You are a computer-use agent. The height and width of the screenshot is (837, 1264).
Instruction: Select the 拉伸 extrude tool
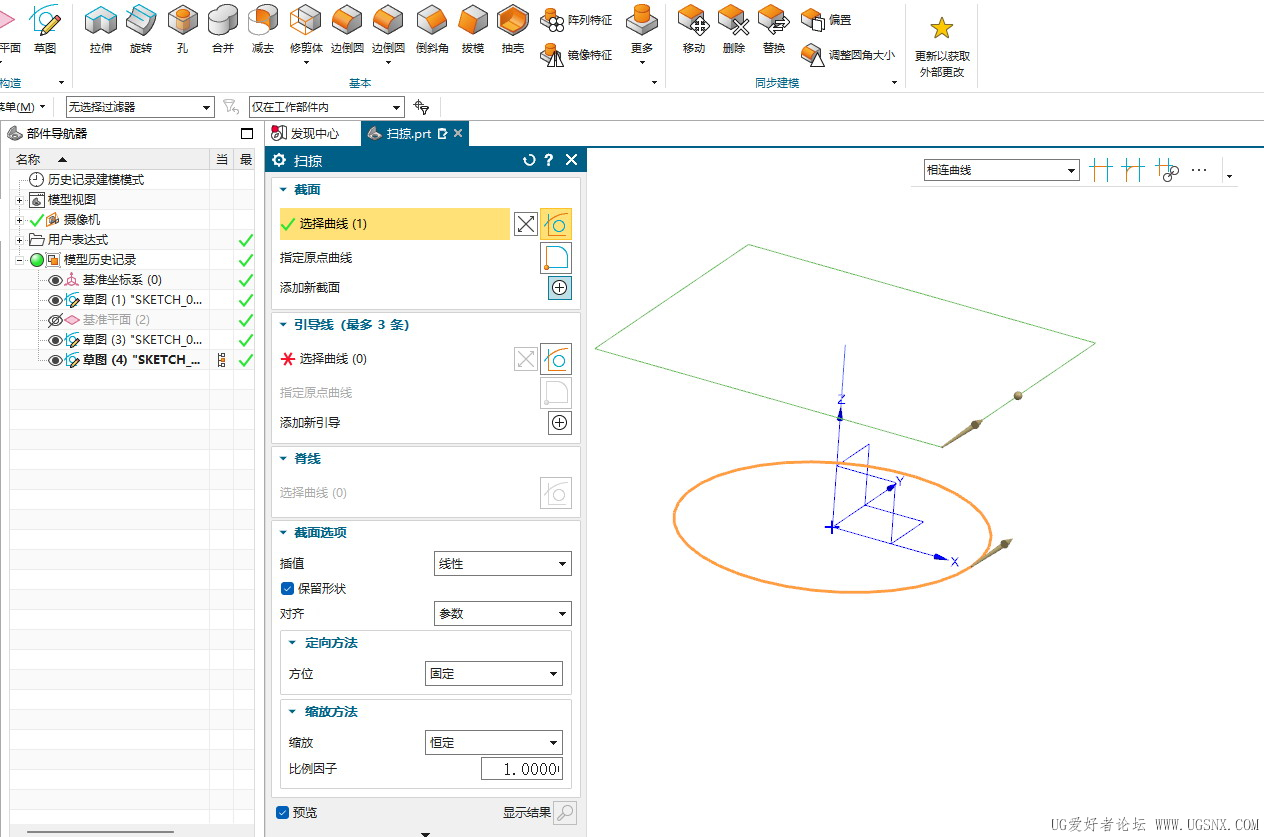[x=100, y=28]
